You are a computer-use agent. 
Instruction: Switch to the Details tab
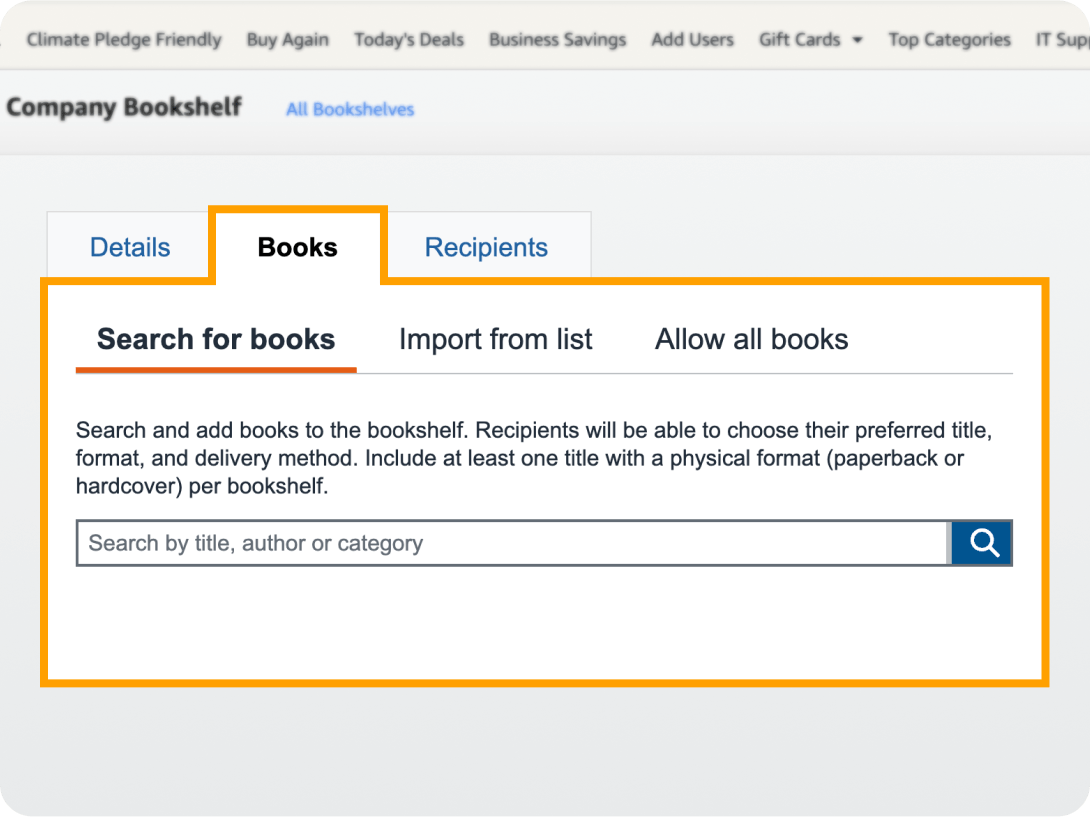130,247
